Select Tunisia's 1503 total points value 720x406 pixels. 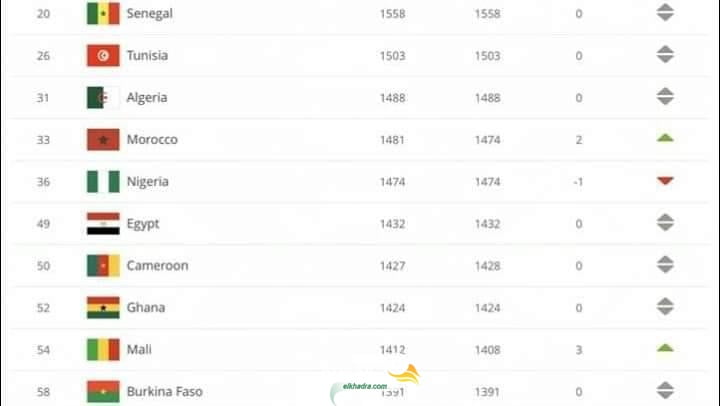coord(393,56)
